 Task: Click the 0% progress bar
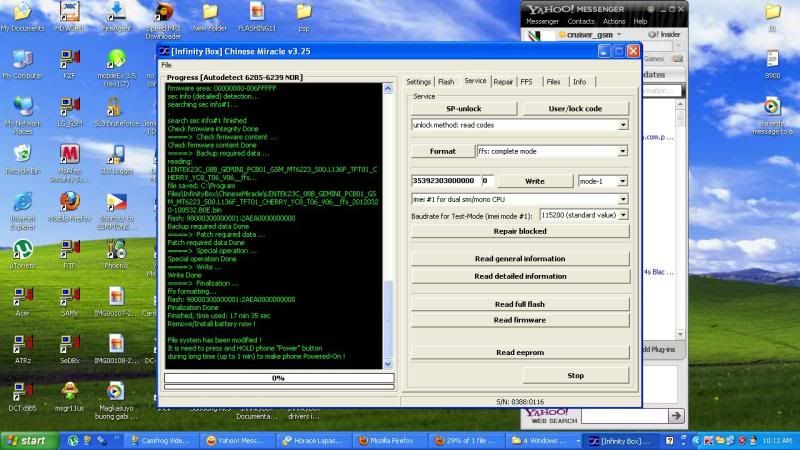(279, 378)
